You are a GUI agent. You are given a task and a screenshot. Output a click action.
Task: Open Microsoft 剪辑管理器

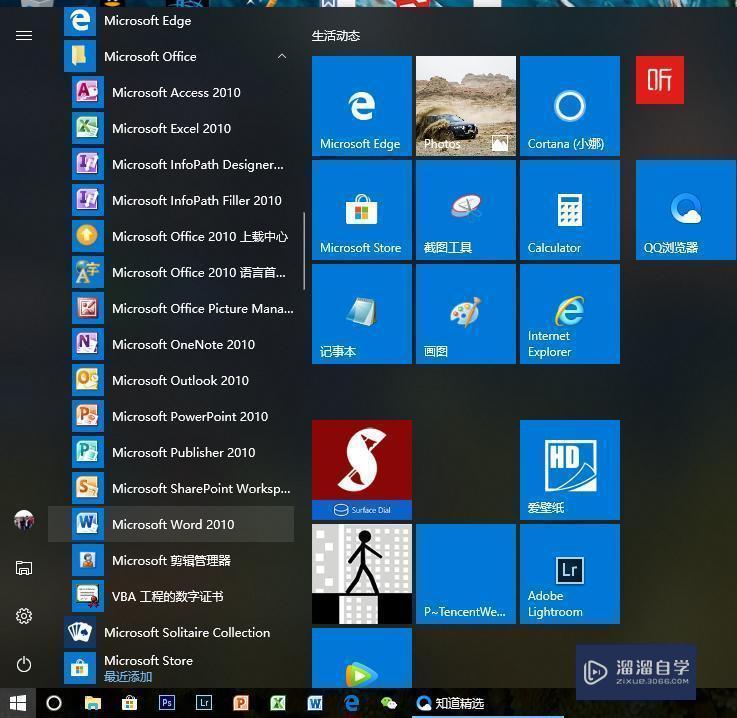tap(171, 561)
